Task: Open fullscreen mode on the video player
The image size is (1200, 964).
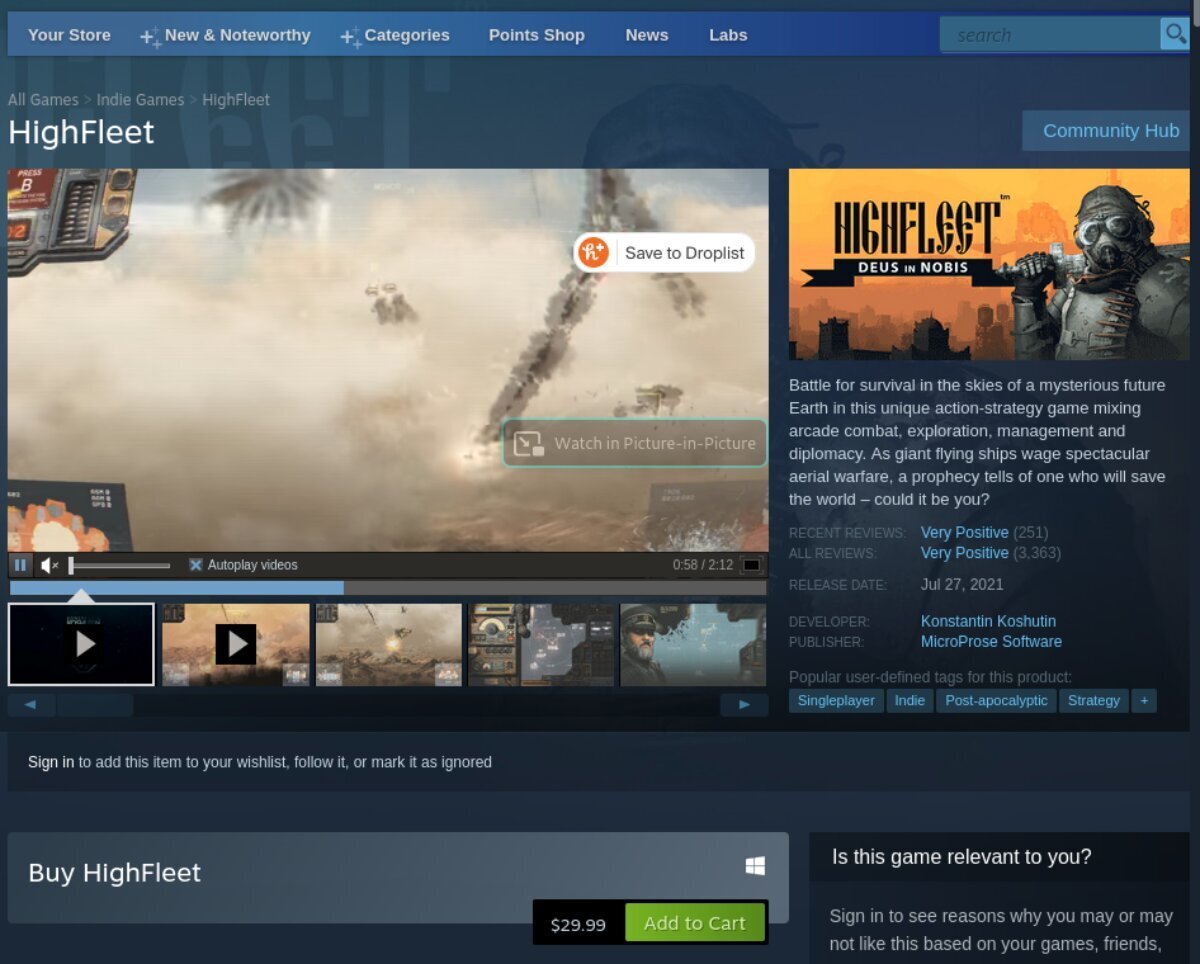Action: point(751,564)
